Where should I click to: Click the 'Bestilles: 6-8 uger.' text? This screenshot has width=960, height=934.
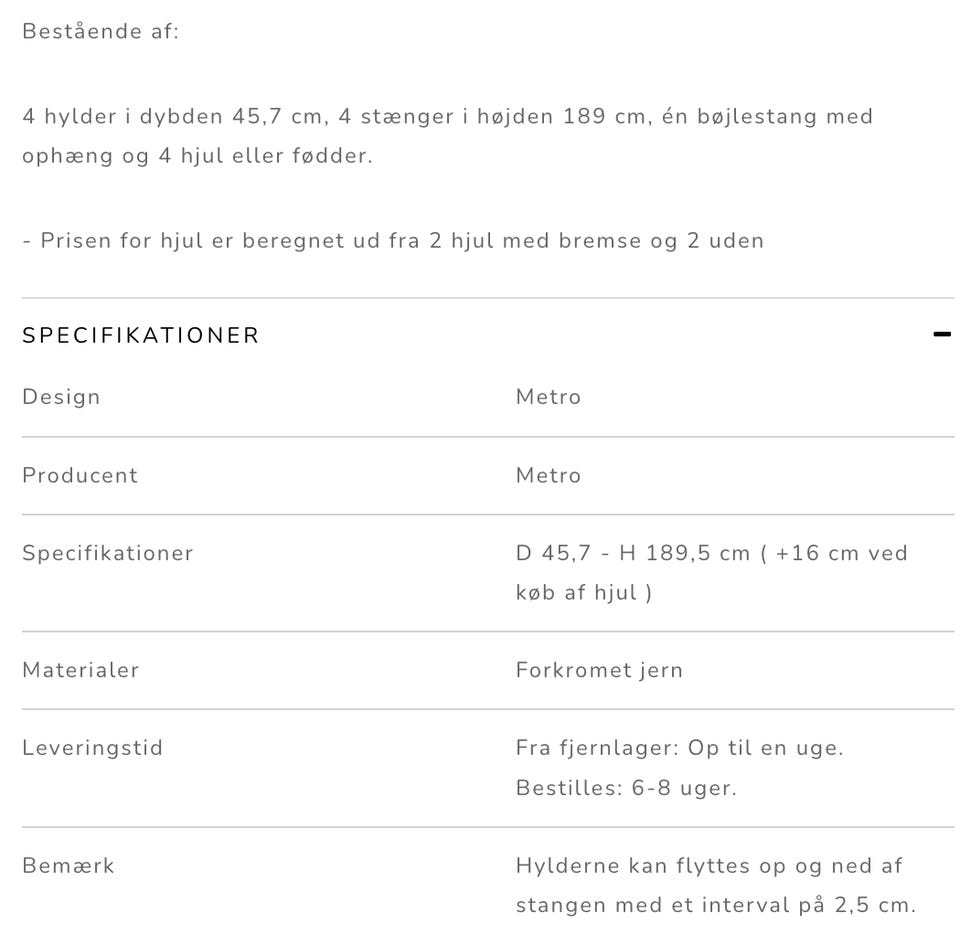pos(626,788)
